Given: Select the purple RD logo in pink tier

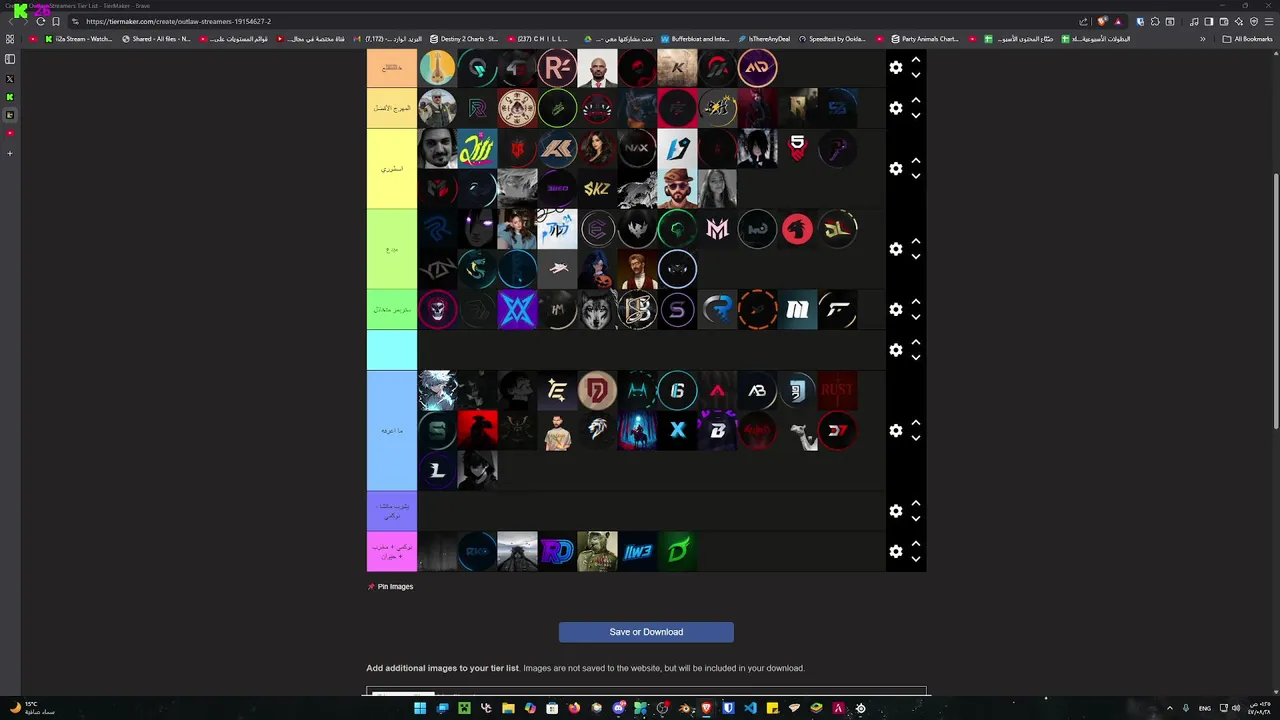Looking at the screenshot, I should 557,551.
